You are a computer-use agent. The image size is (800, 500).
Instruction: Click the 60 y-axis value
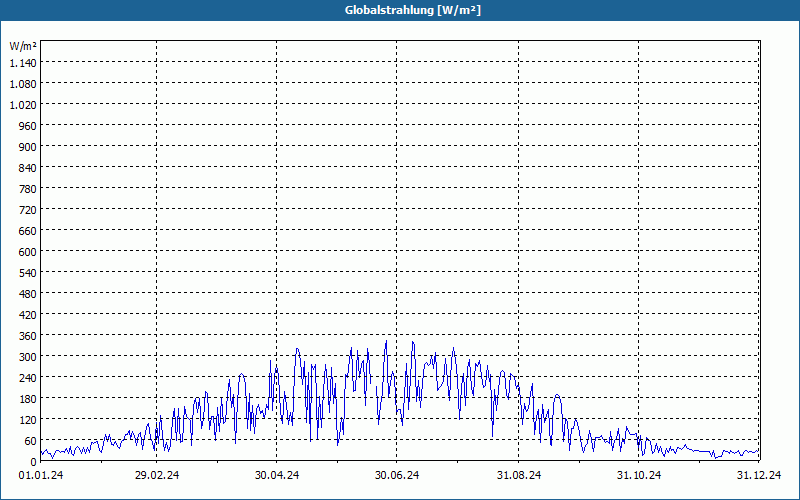click(x=31, y=441)
